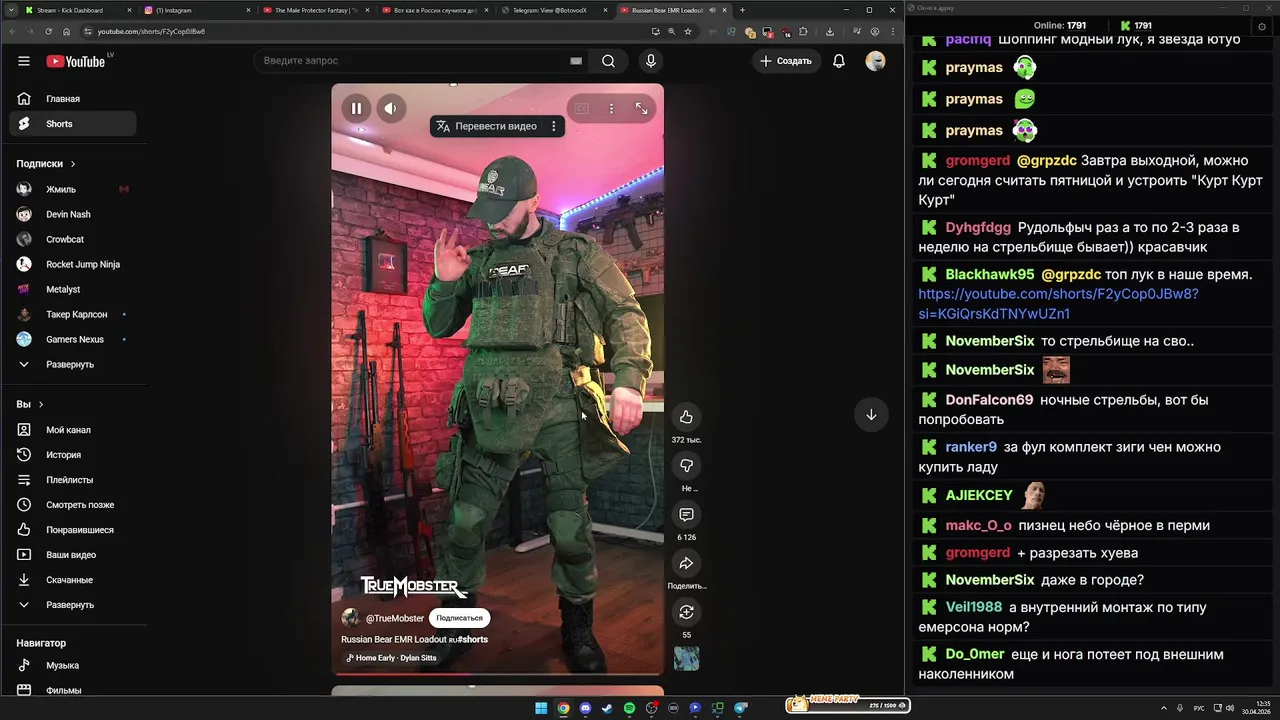Switch to The Male Protector Fantasy tab
Image resolution: width=1280 pixels, height=720 pixels.
tap(315, 10)
